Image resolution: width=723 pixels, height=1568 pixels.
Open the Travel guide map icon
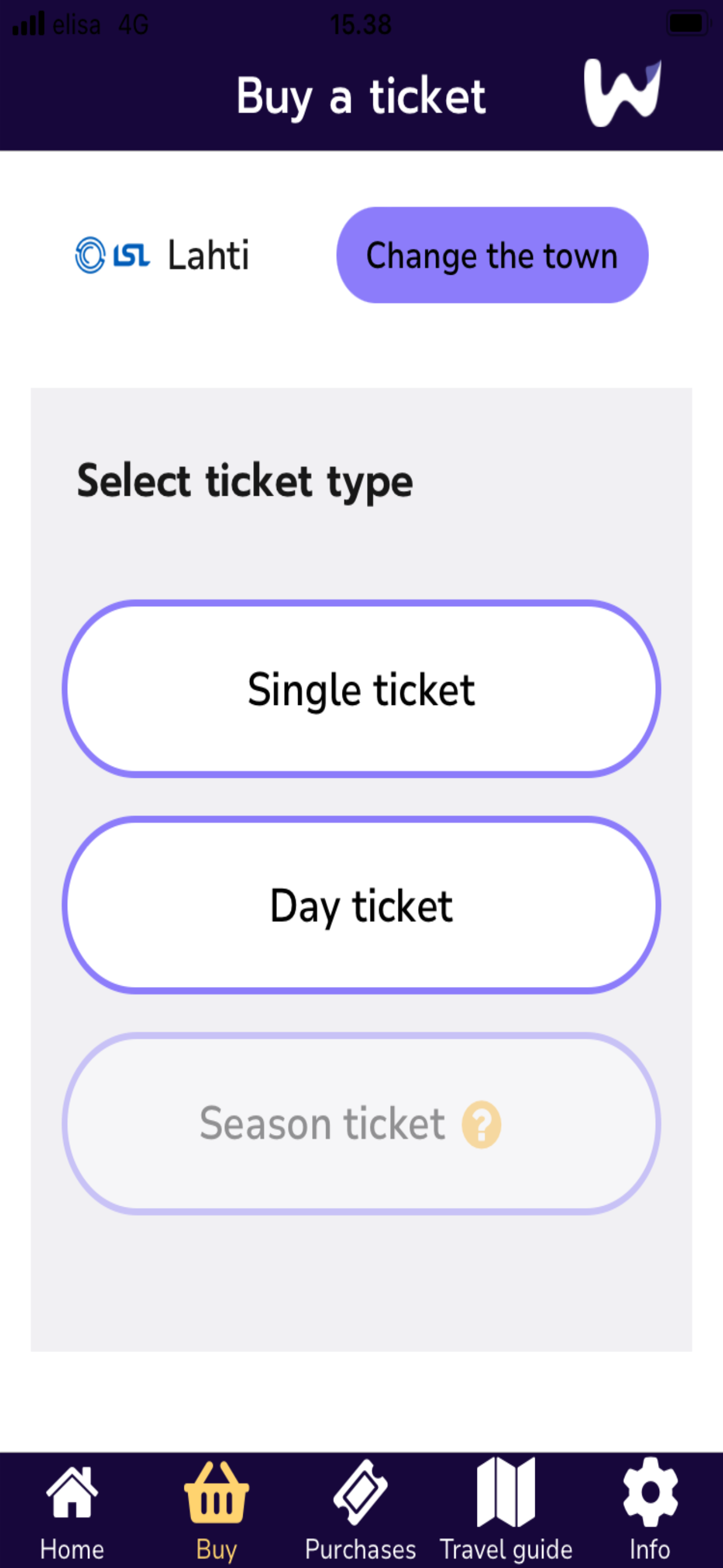(x=506, y=1492)
